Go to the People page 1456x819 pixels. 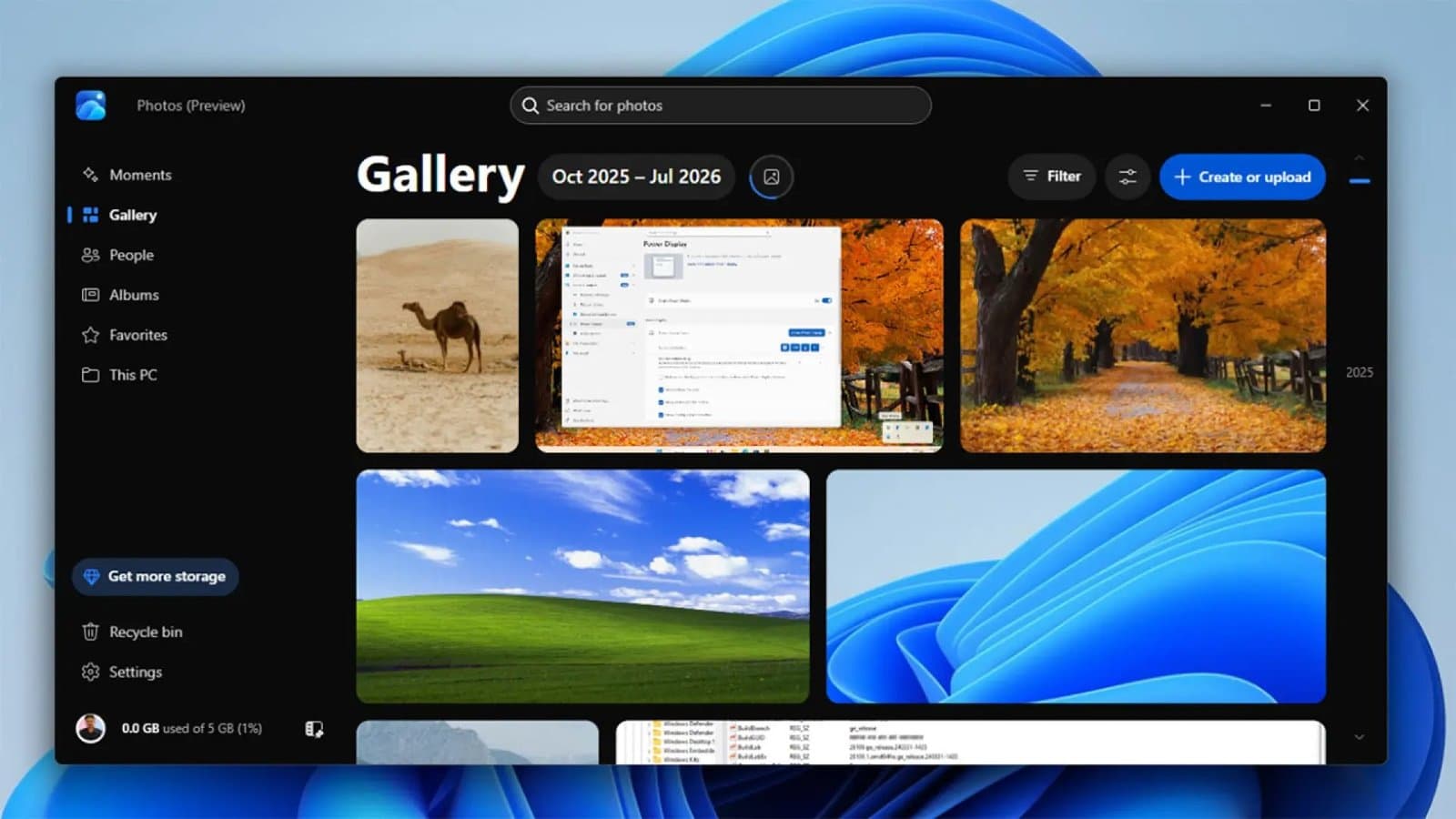(x=117, y=255)
